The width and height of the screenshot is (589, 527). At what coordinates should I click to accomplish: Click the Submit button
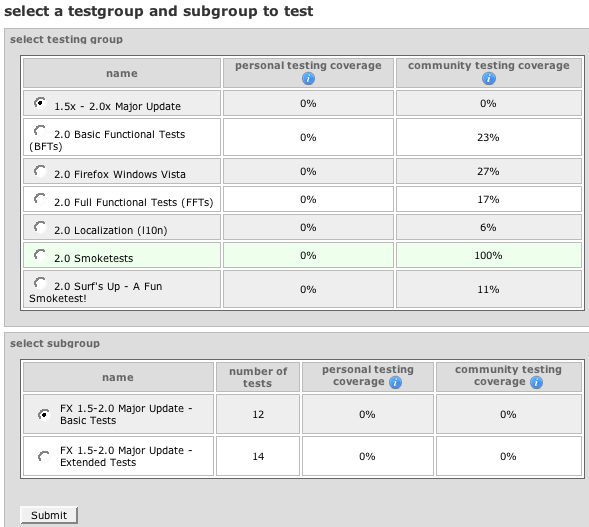[x=49, y=515]
